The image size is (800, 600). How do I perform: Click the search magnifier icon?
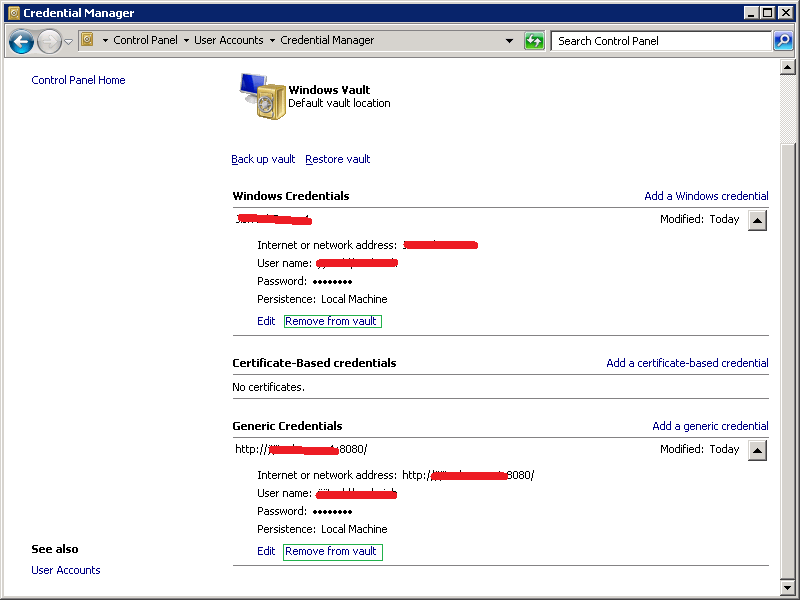click(783, 41)
